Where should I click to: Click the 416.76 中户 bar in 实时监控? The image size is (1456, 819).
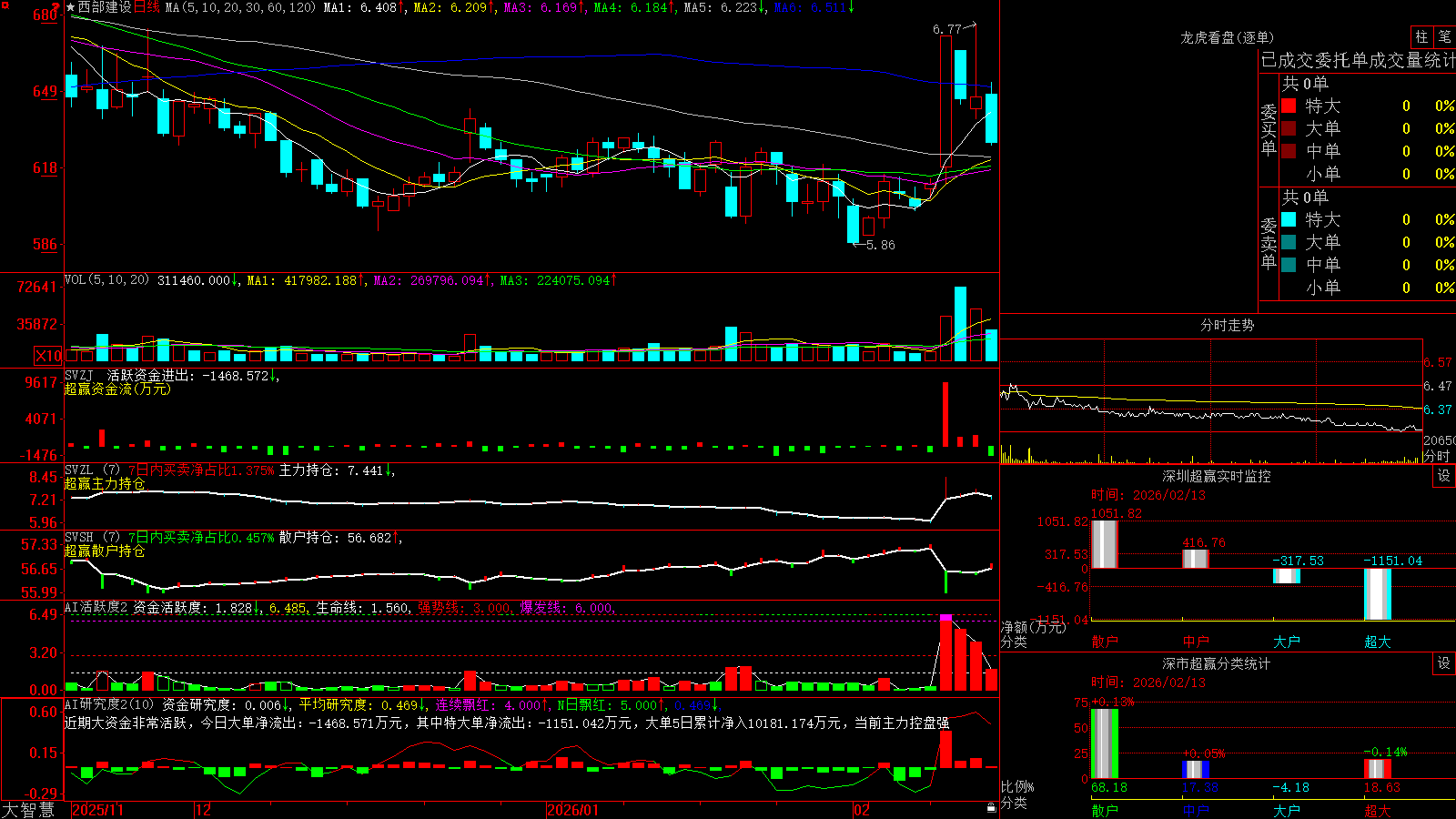click(1195, 559)
